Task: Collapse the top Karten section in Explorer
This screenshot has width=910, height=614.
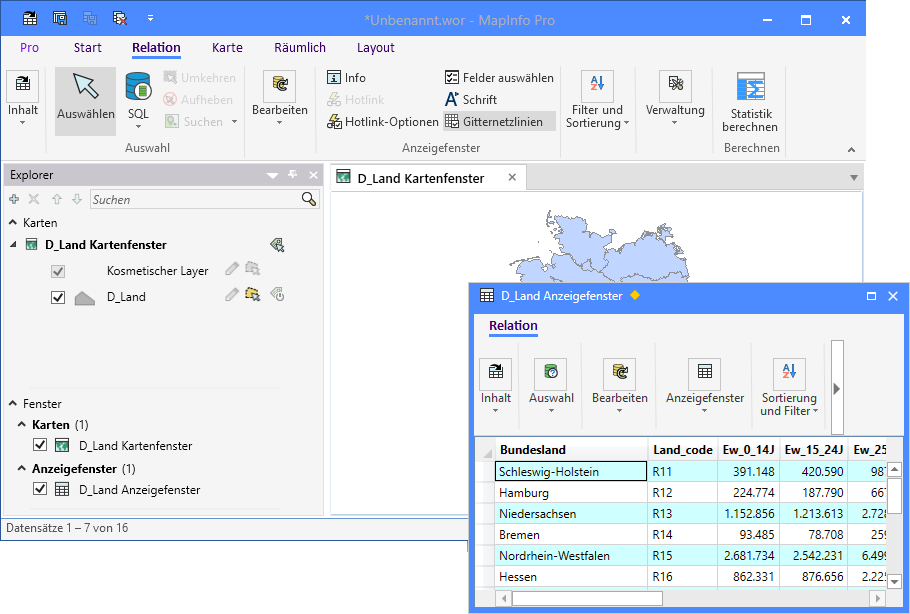Action: 13,222
